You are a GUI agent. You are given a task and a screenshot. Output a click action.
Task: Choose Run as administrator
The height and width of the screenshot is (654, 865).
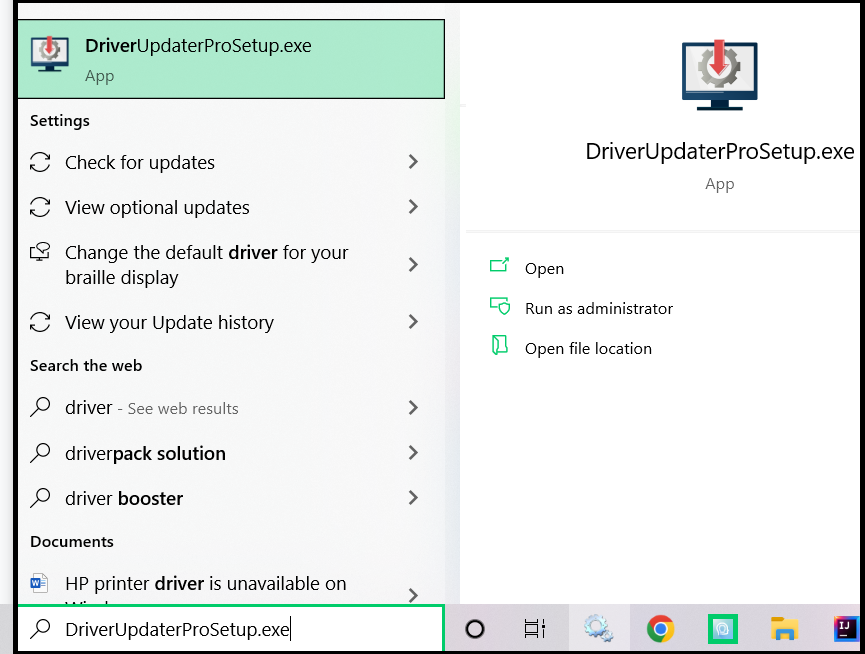click(599, 308)
